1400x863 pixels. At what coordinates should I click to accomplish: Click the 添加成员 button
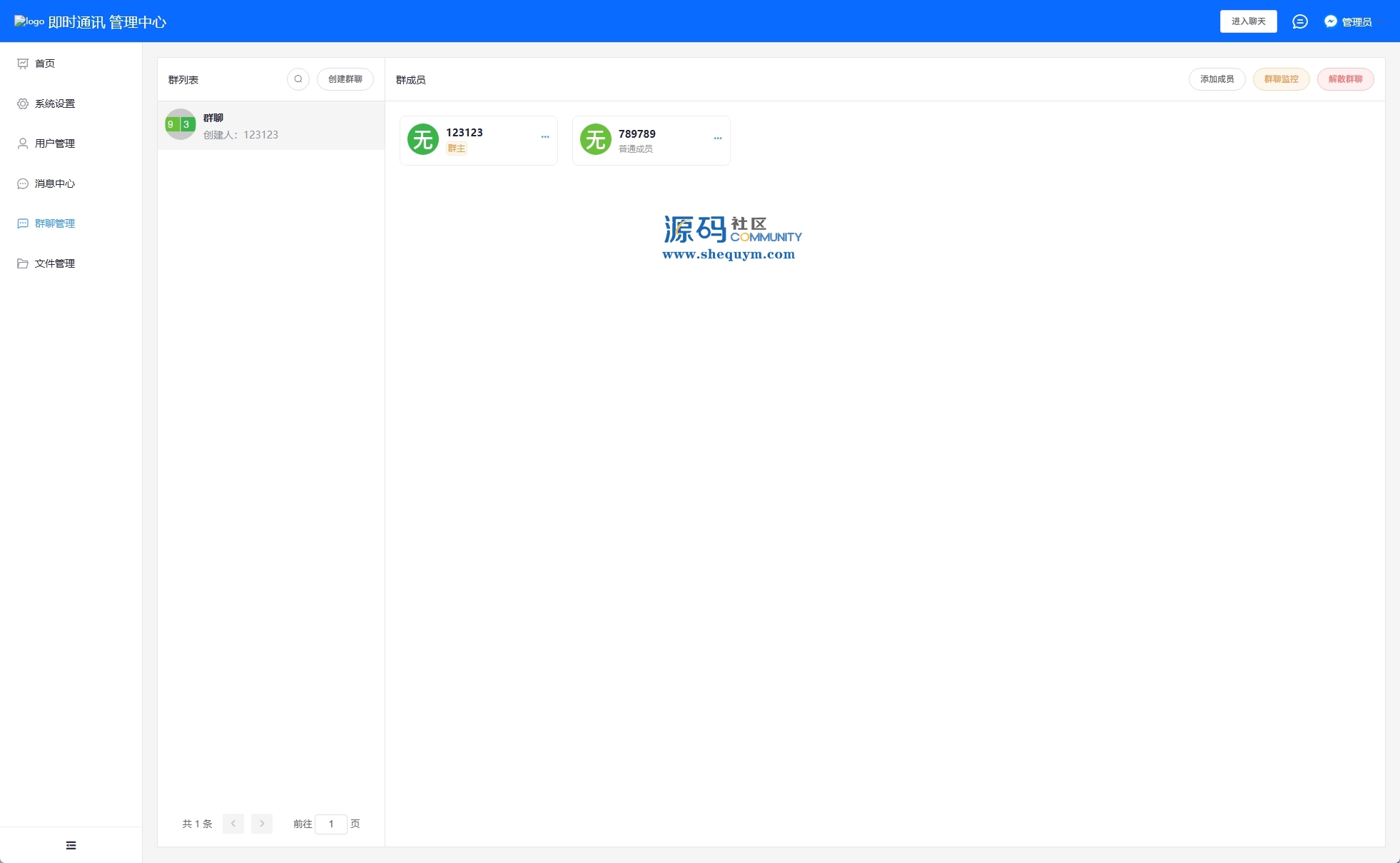click(x=1217, y=79)
